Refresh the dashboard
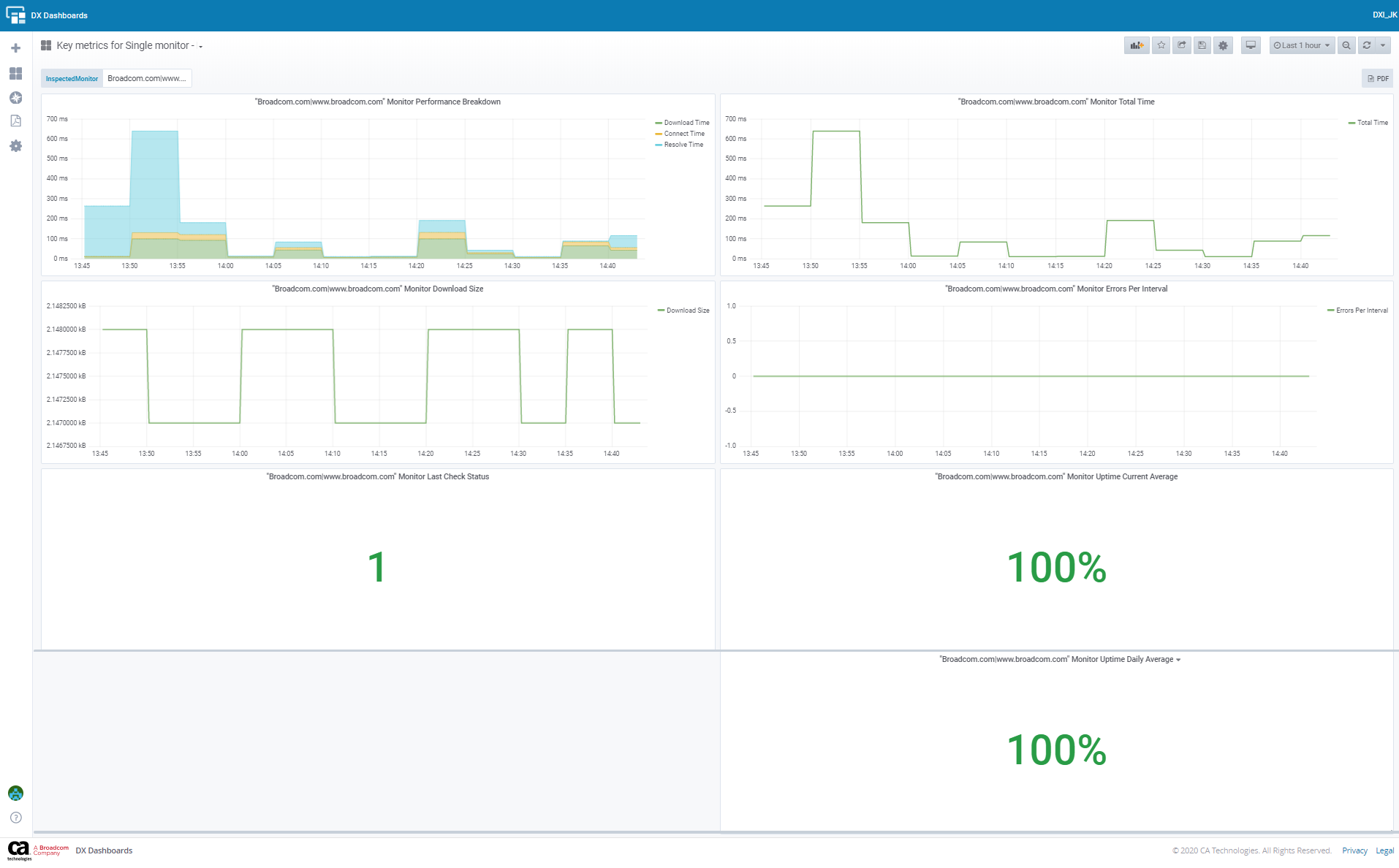Viewport: 1399px width, 868px height. pos(1366,45)
